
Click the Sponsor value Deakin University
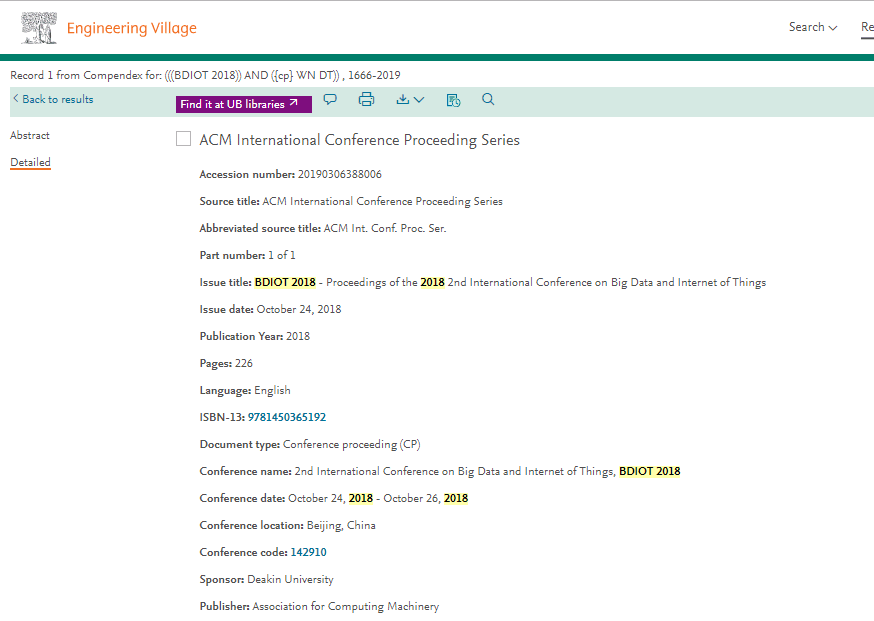coord(290,579)
